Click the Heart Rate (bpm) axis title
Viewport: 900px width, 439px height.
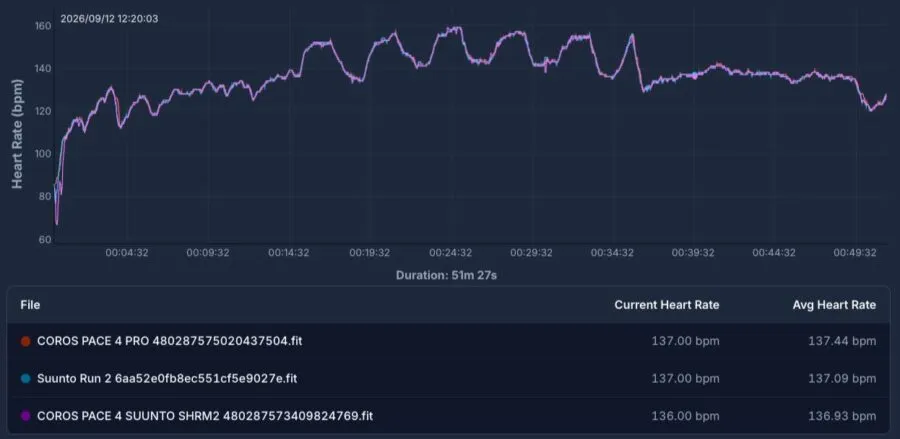18,133
